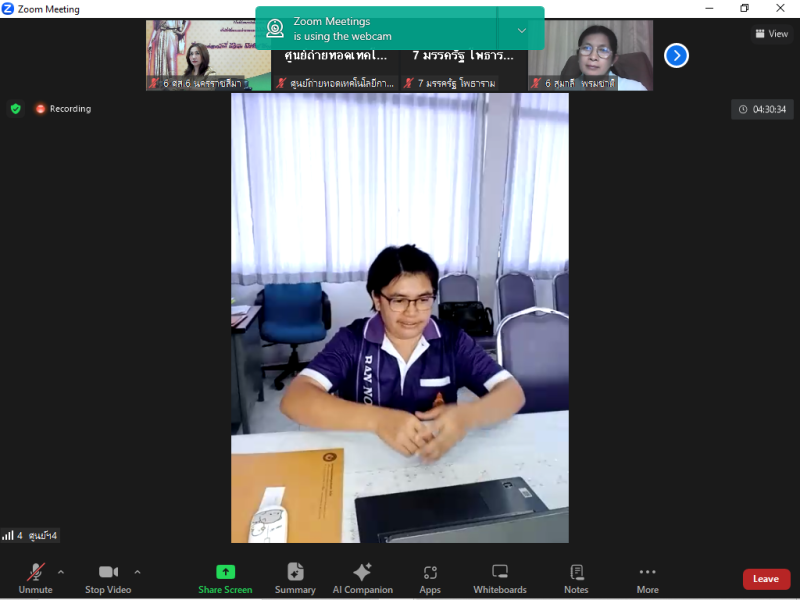Screen dimensions: 800x600
Task: Stop Video camera
Action: [x=108, y=578]
